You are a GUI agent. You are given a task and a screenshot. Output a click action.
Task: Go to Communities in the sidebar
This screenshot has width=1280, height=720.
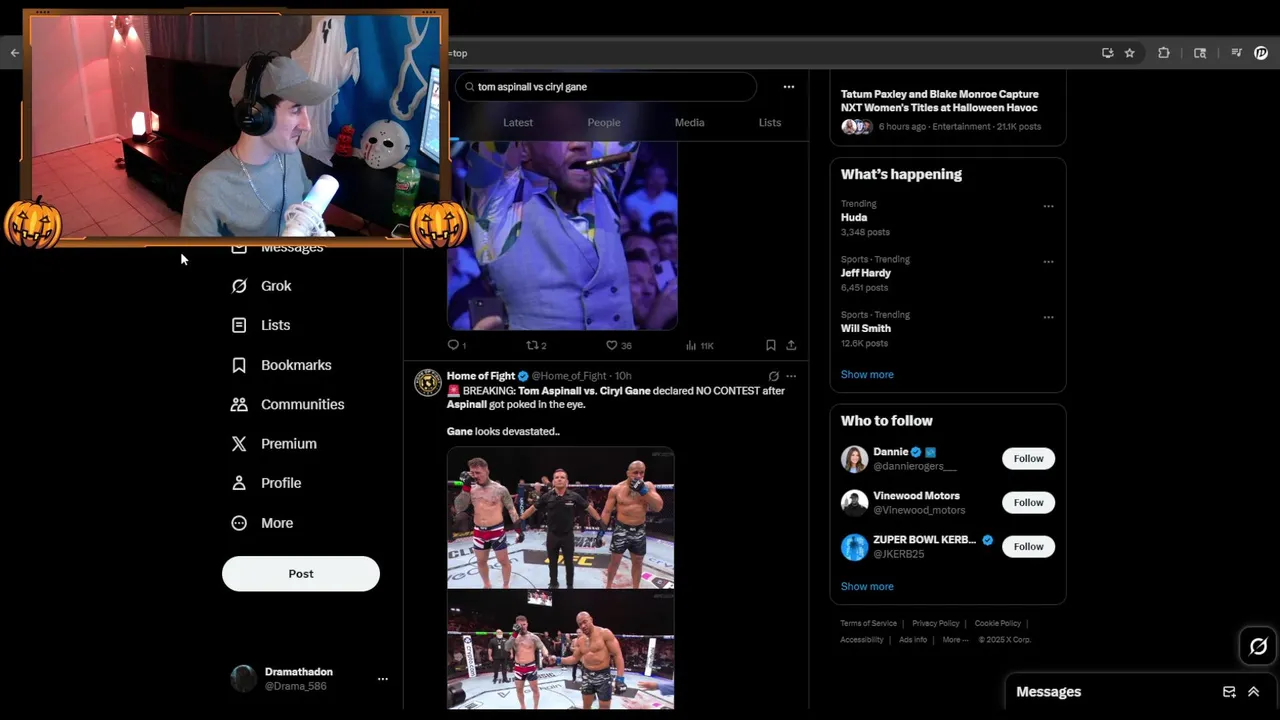pyautogui.click(x=287, y=404)
